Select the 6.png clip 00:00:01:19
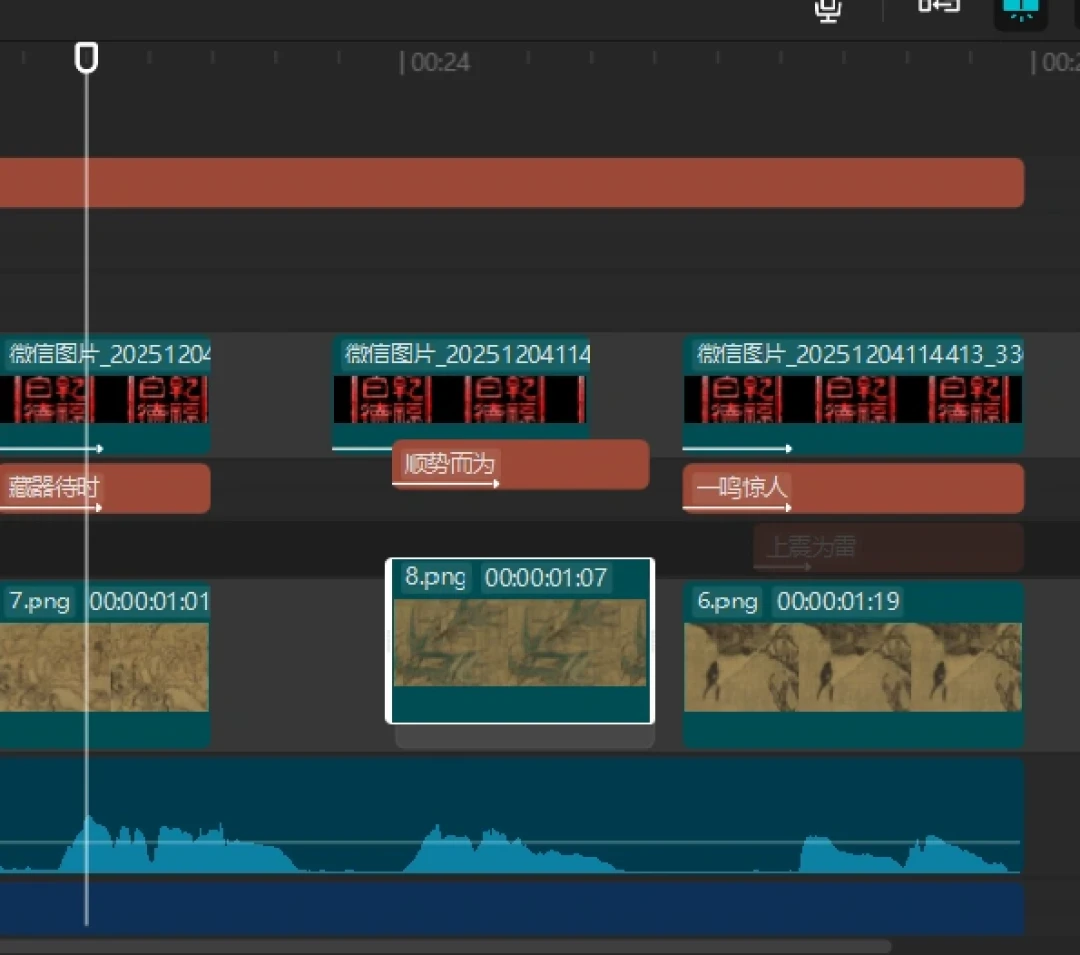1080x955 pixels. [x=853, y=664]
